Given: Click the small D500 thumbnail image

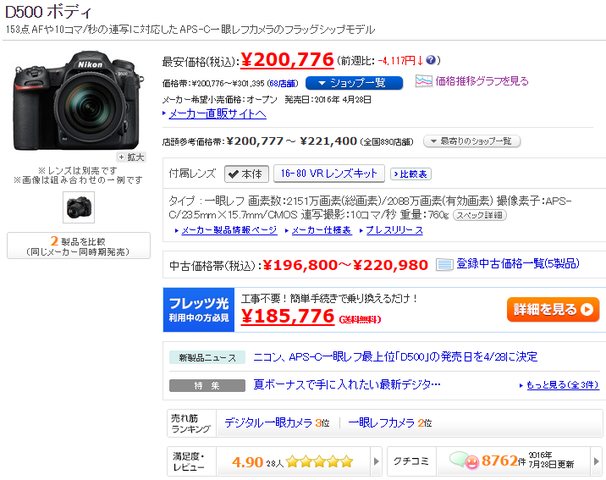Looking at the screenshot, I should click(x=79, y=208).
